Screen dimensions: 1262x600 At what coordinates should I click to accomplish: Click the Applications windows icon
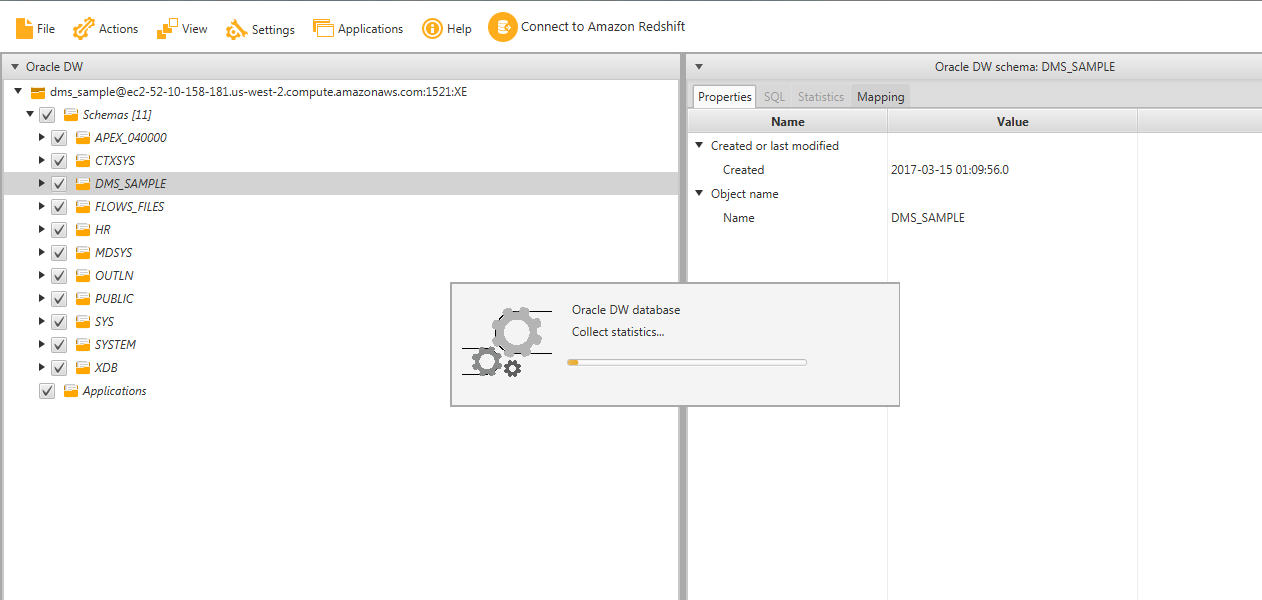pyautogui.click(x=323, y=28)
